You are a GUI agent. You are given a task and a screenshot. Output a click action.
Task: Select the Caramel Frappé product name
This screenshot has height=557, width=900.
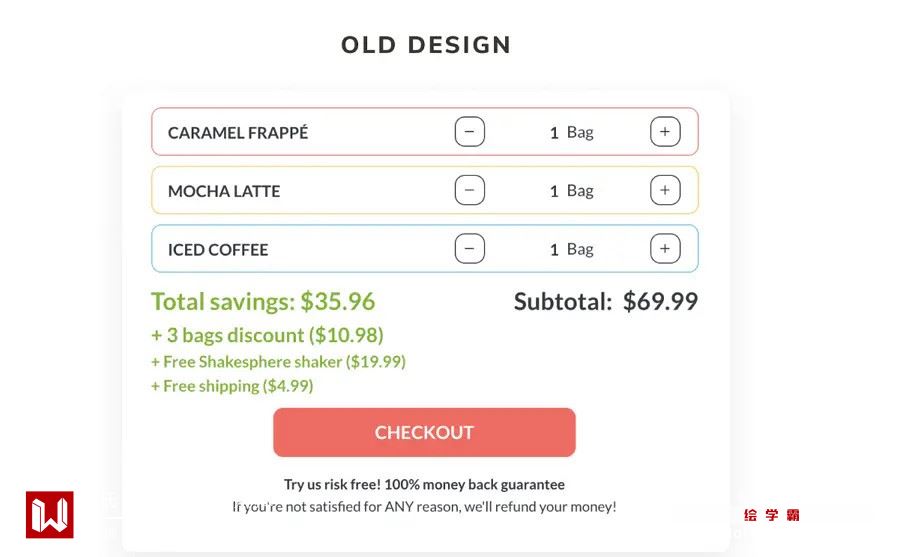tap(238, 133)
